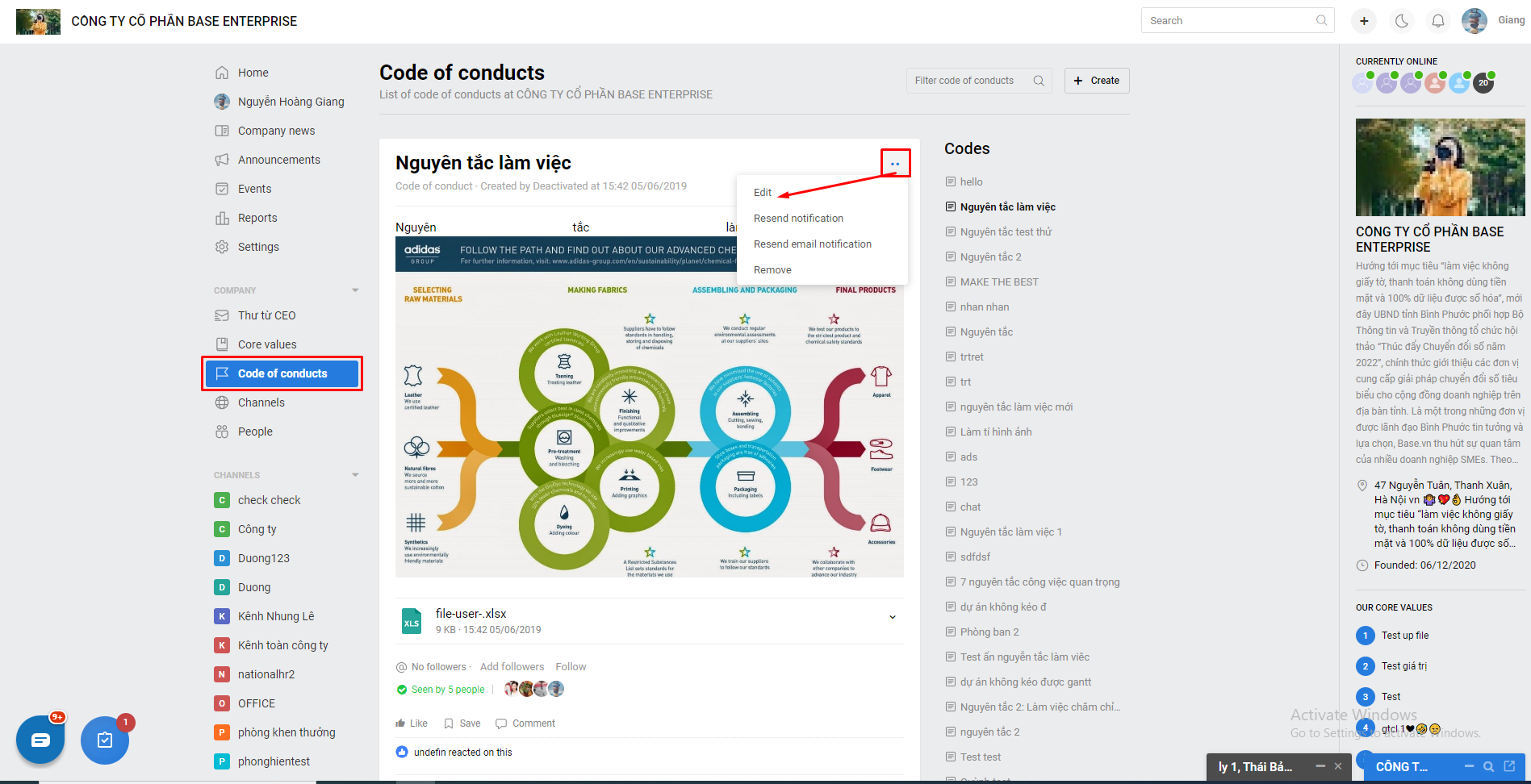Click the xlsx file icon
This screenshot has width=1531, height=784.
point(412,621)
